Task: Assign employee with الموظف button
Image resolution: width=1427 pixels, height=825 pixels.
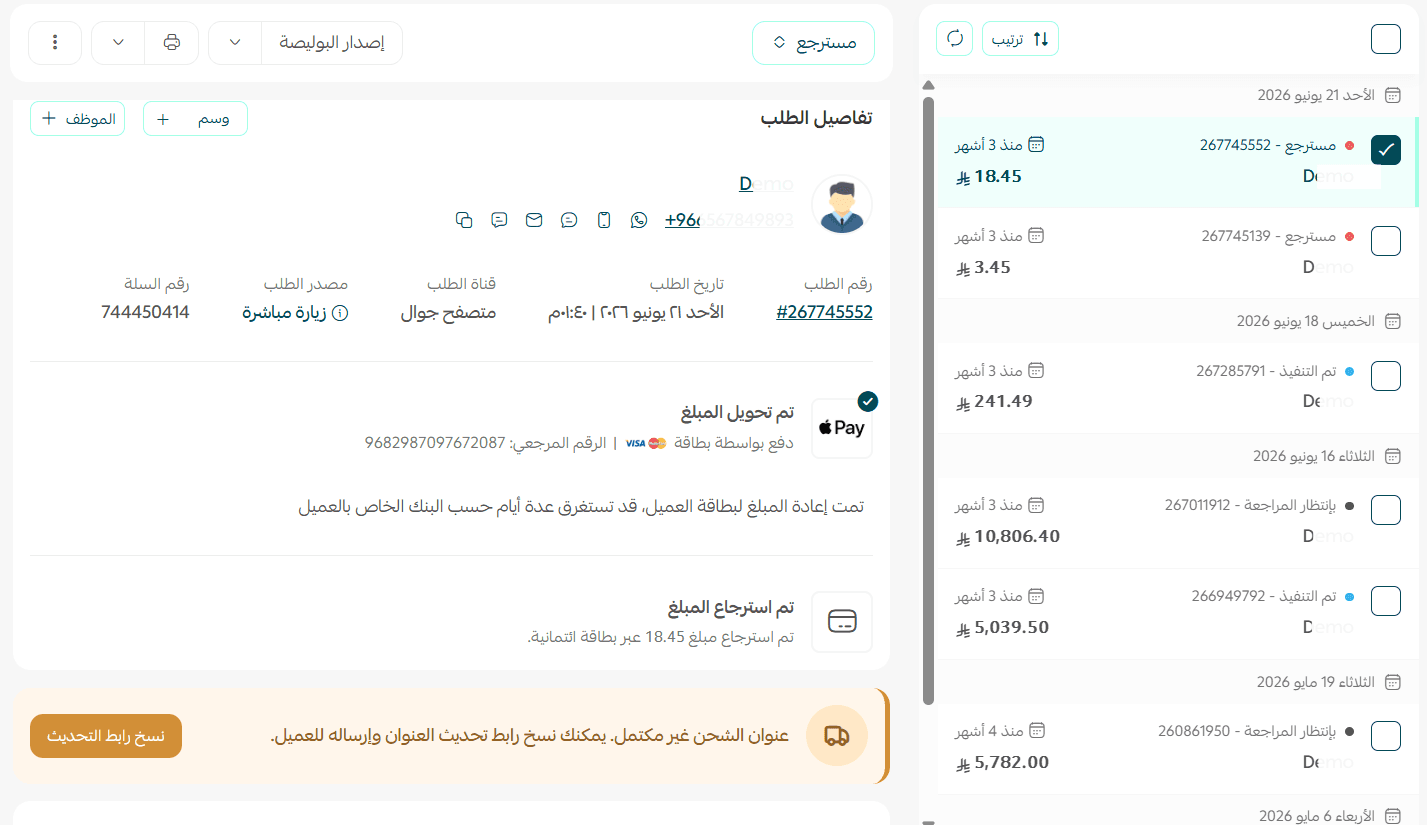Action: (78, 119)
